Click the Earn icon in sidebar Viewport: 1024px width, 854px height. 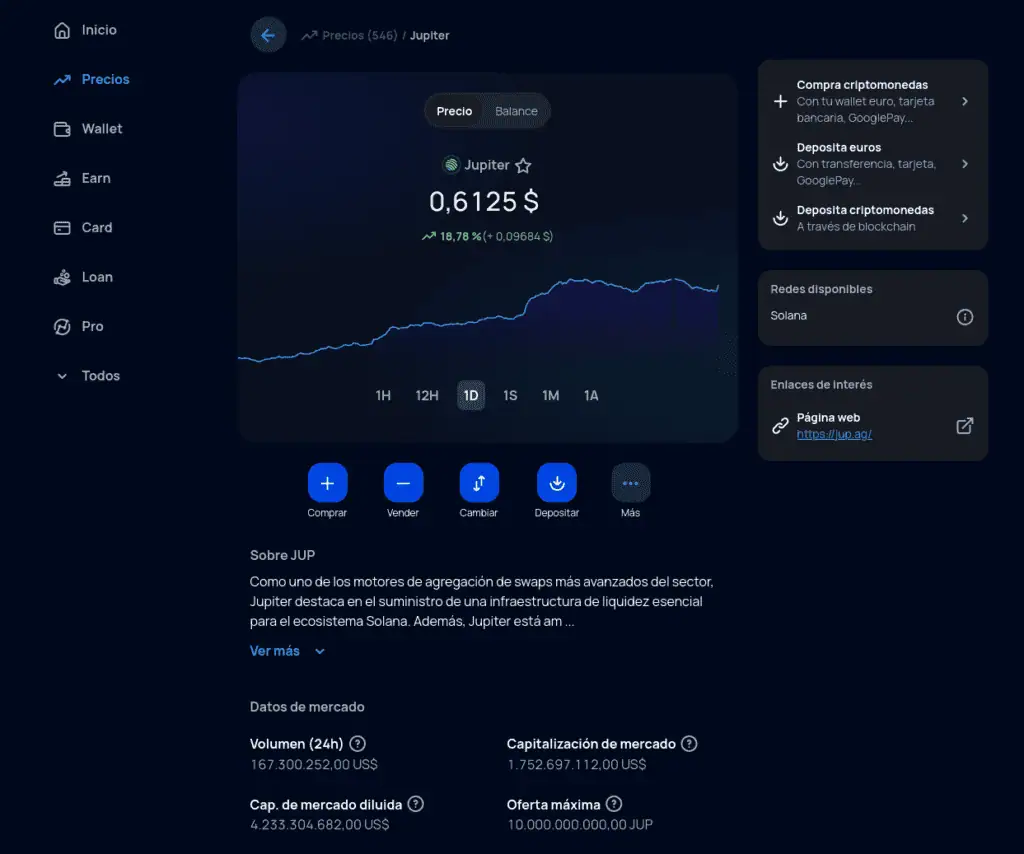coord(62,178)
